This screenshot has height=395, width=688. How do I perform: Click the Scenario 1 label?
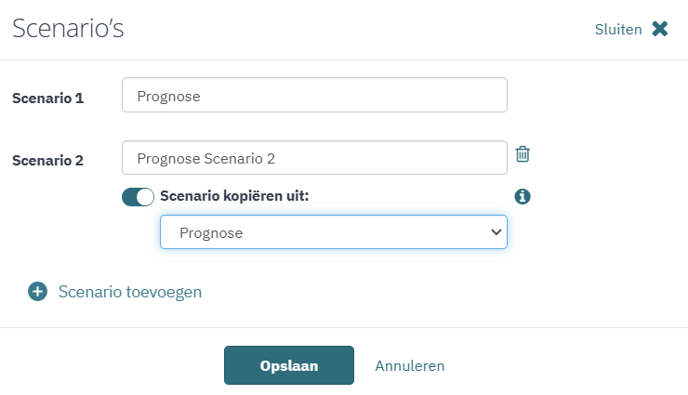pyautogui.click(x=48, y=98)
